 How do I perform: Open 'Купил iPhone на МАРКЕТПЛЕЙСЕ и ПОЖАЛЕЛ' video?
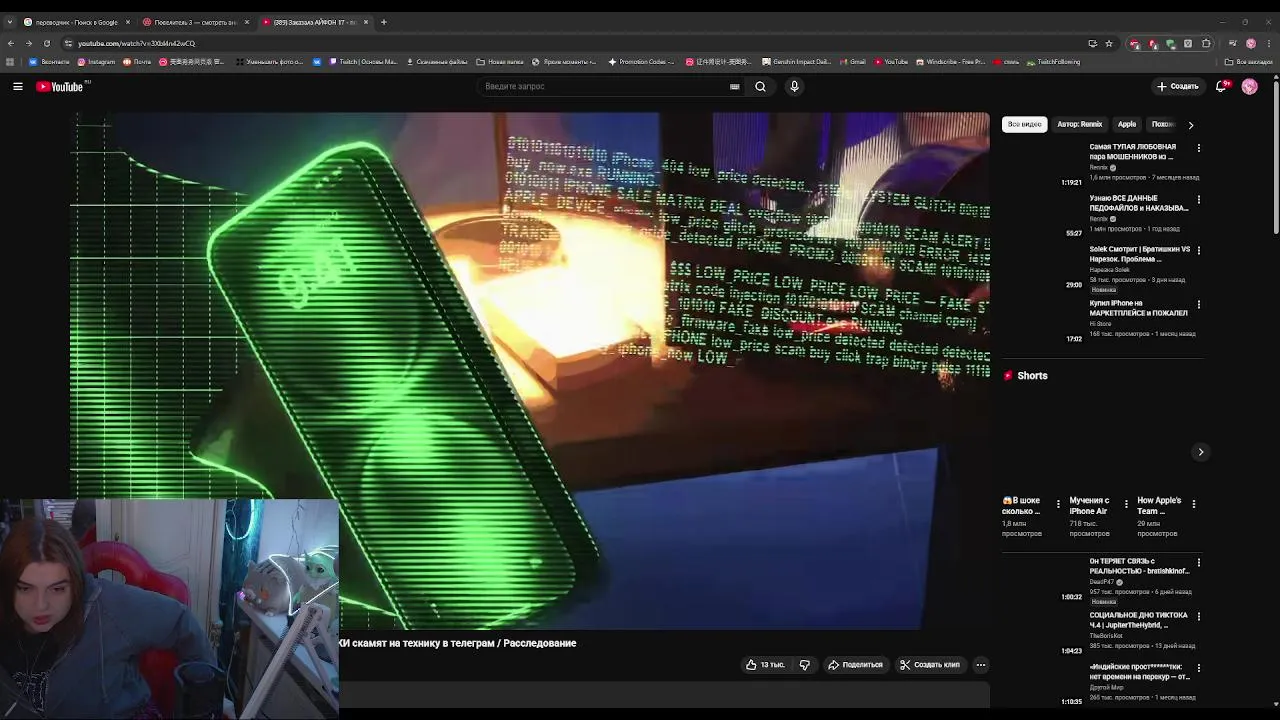pos(1139,308)
